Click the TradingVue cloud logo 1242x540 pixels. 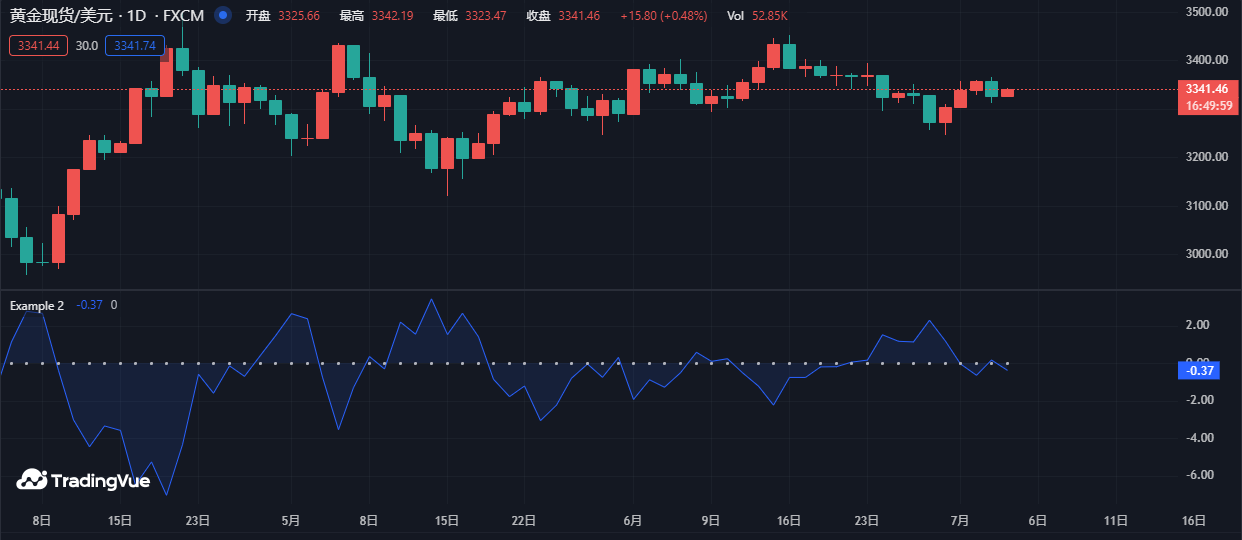[32, 480]
